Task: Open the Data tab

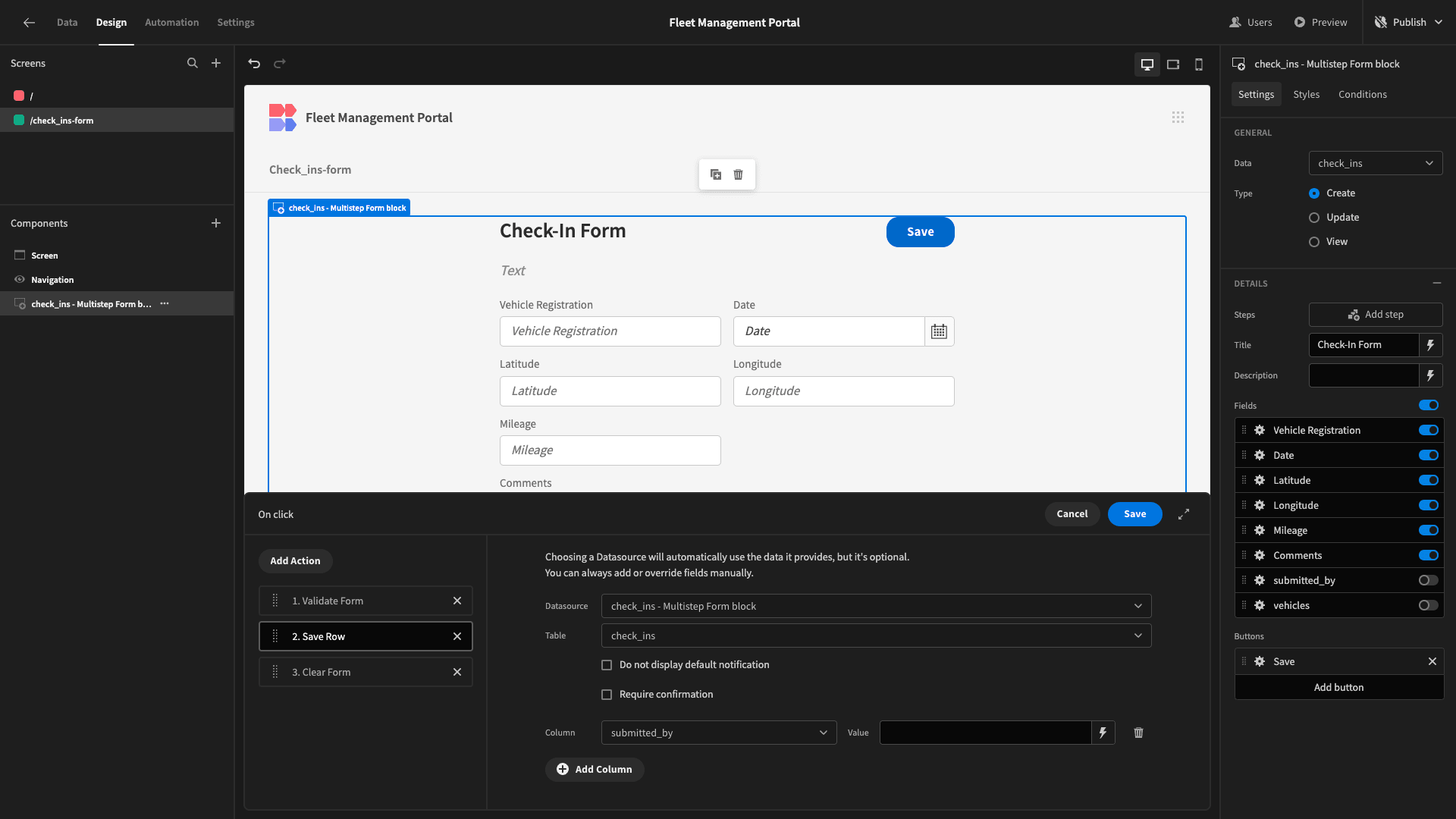Action: point(67,23)
